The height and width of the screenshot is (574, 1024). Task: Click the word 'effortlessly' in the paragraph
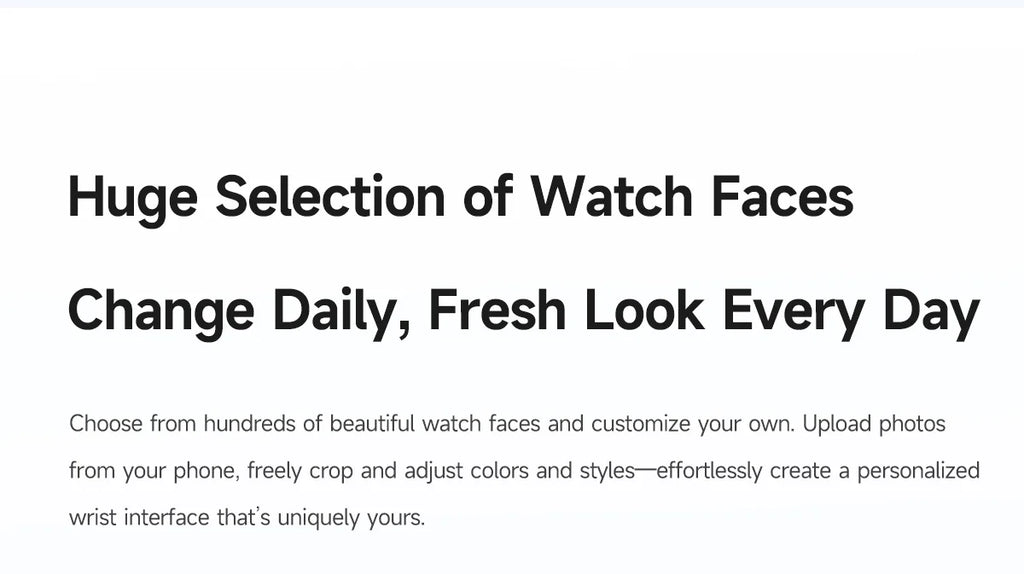(x=709, y=472)
